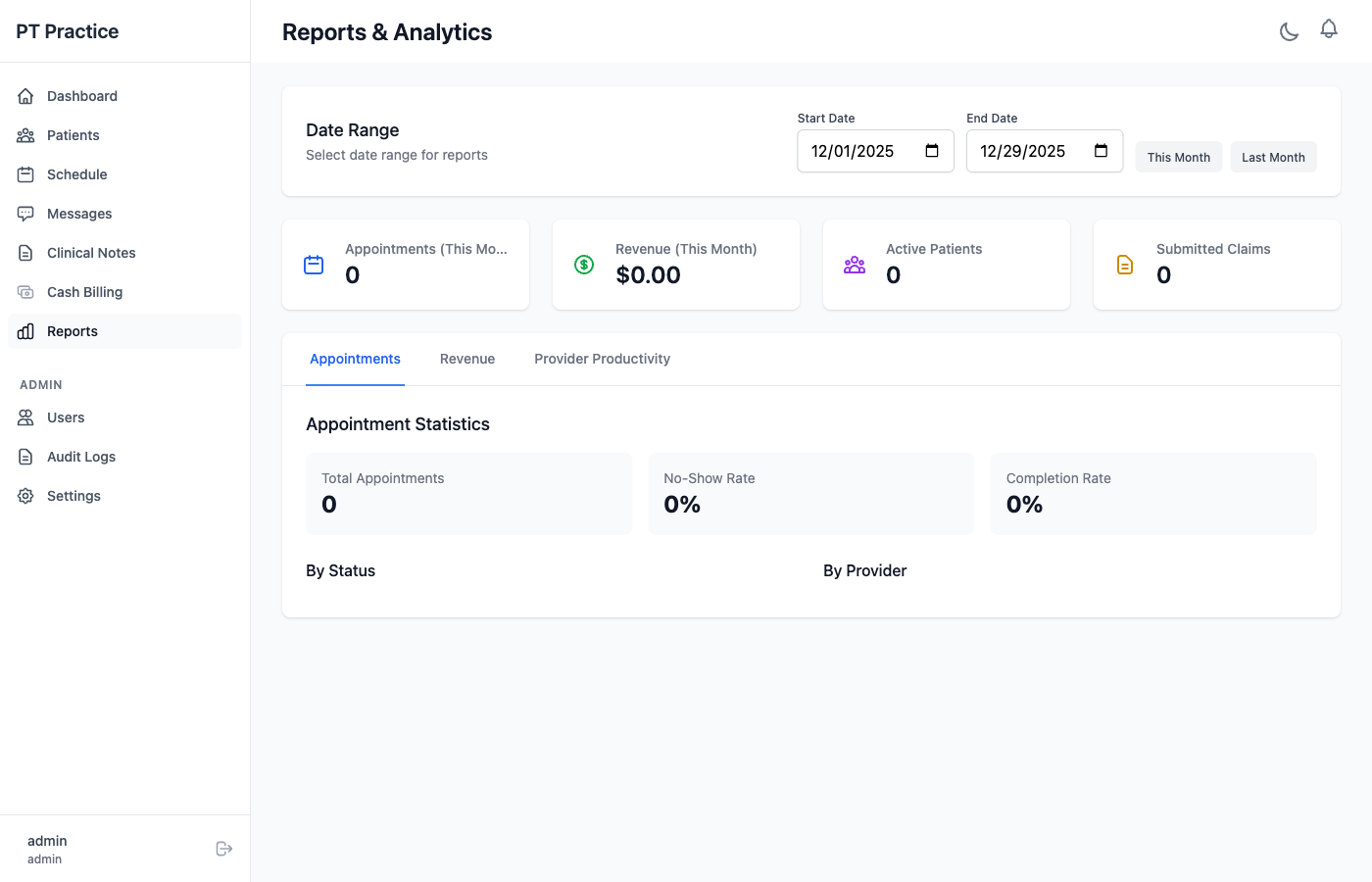Open the Users admin page
Viewport: 1372px width, 882px height.
(x=66, y=416)
